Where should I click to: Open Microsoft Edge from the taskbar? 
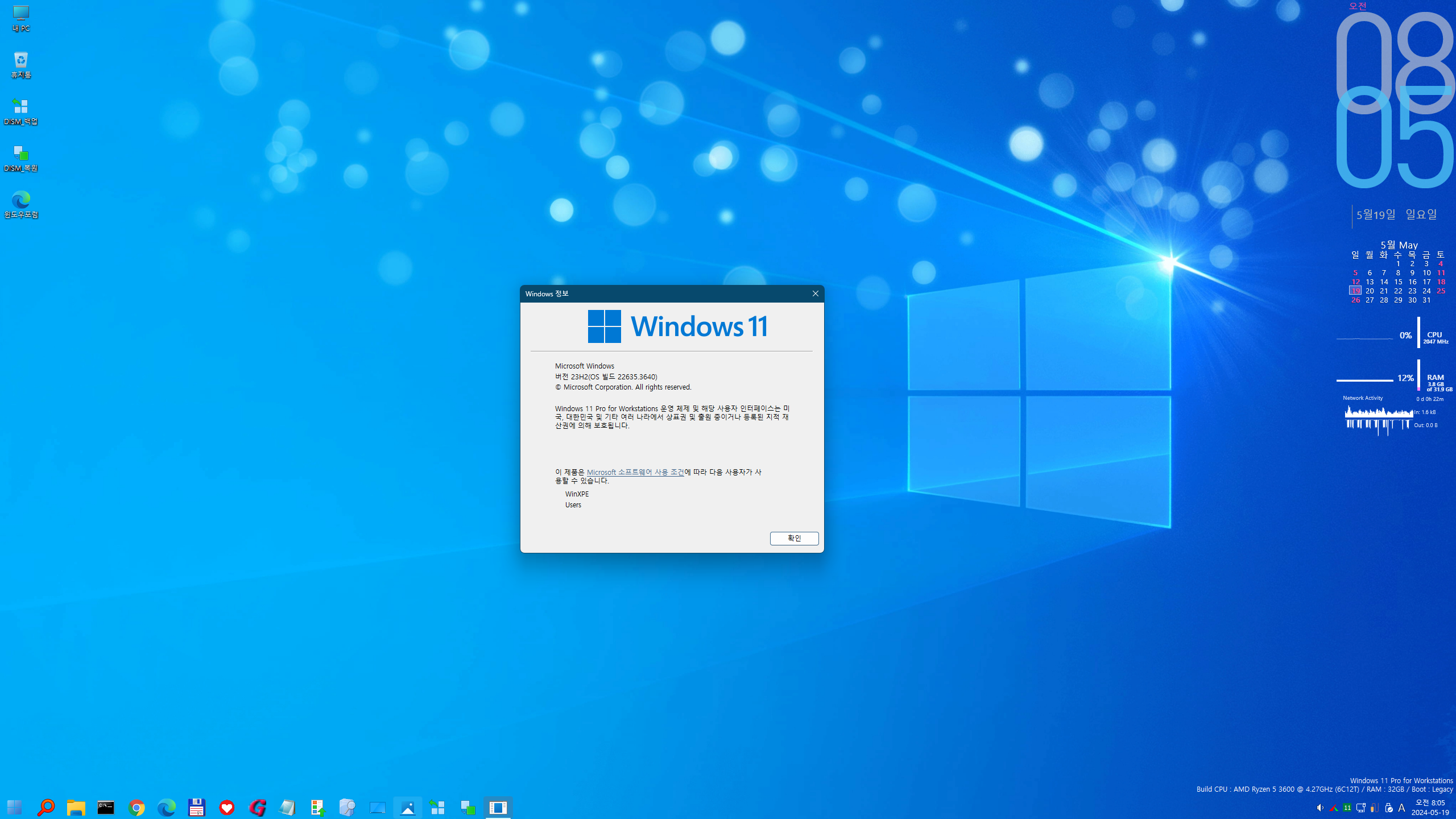[167, 807]
